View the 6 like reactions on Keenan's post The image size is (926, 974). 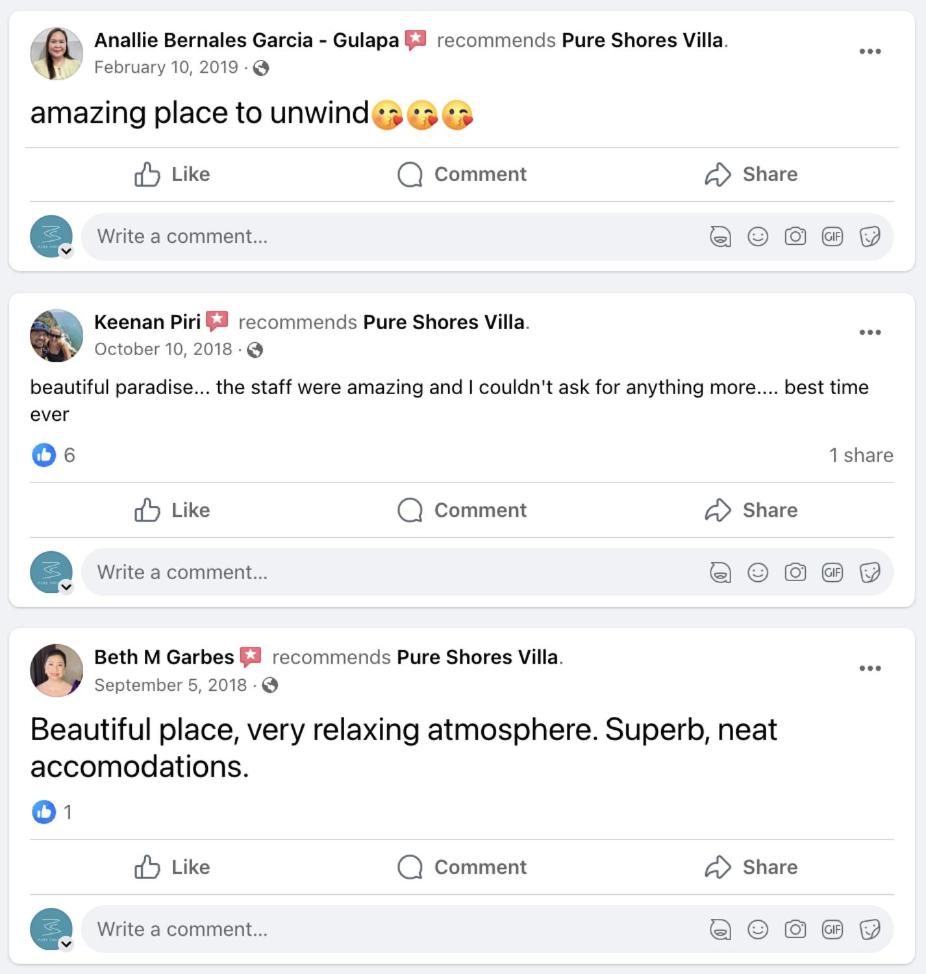53,455
